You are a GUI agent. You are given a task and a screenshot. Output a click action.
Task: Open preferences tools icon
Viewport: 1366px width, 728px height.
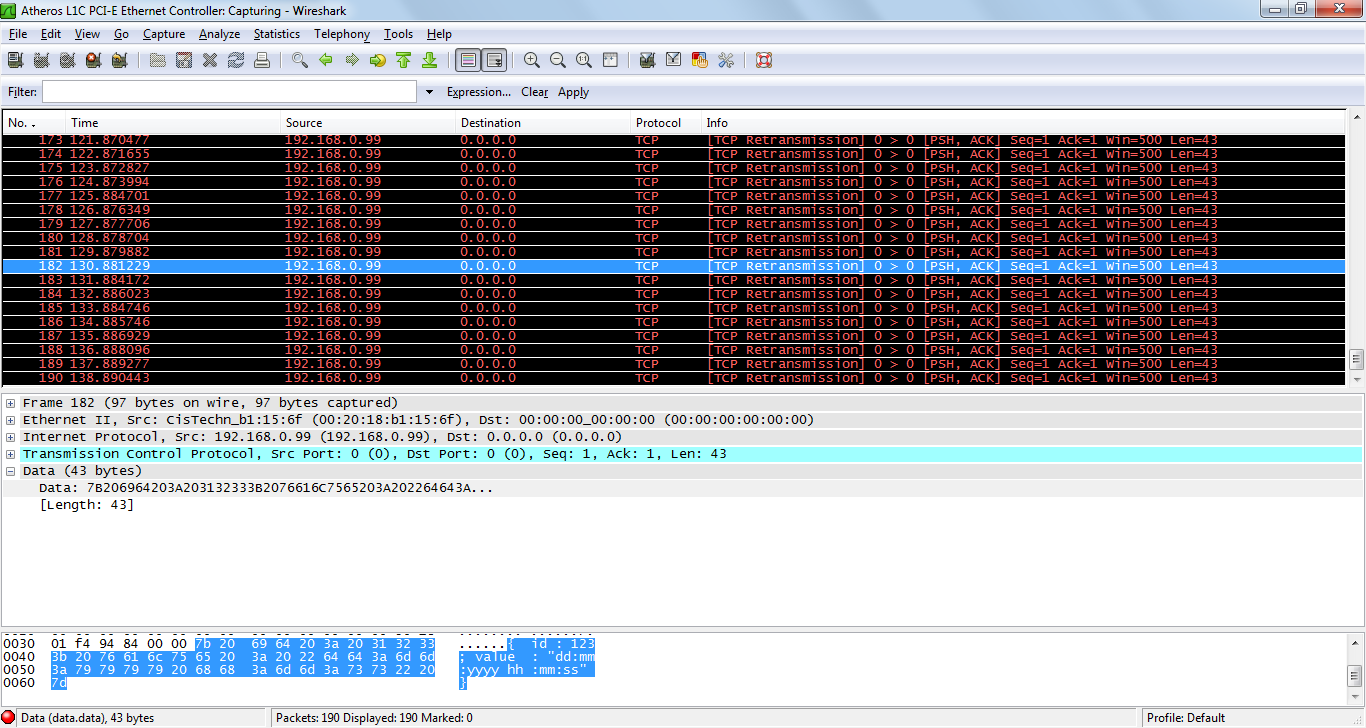[x=726, y=60]
